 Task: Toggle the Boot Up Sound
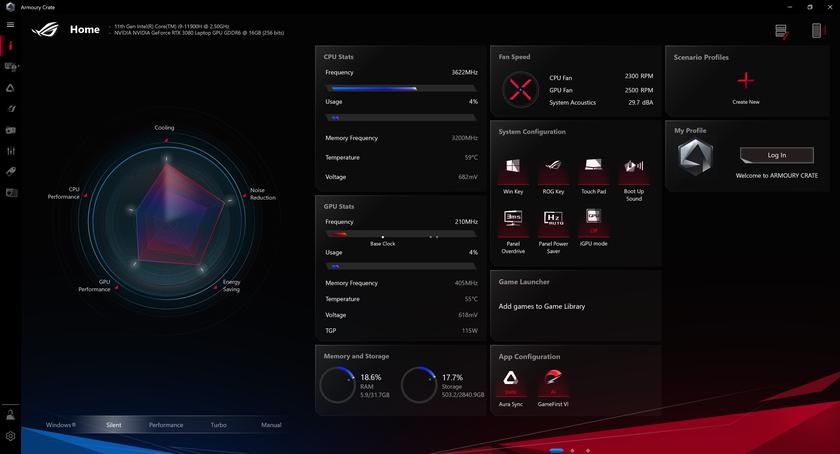[634, 168]
